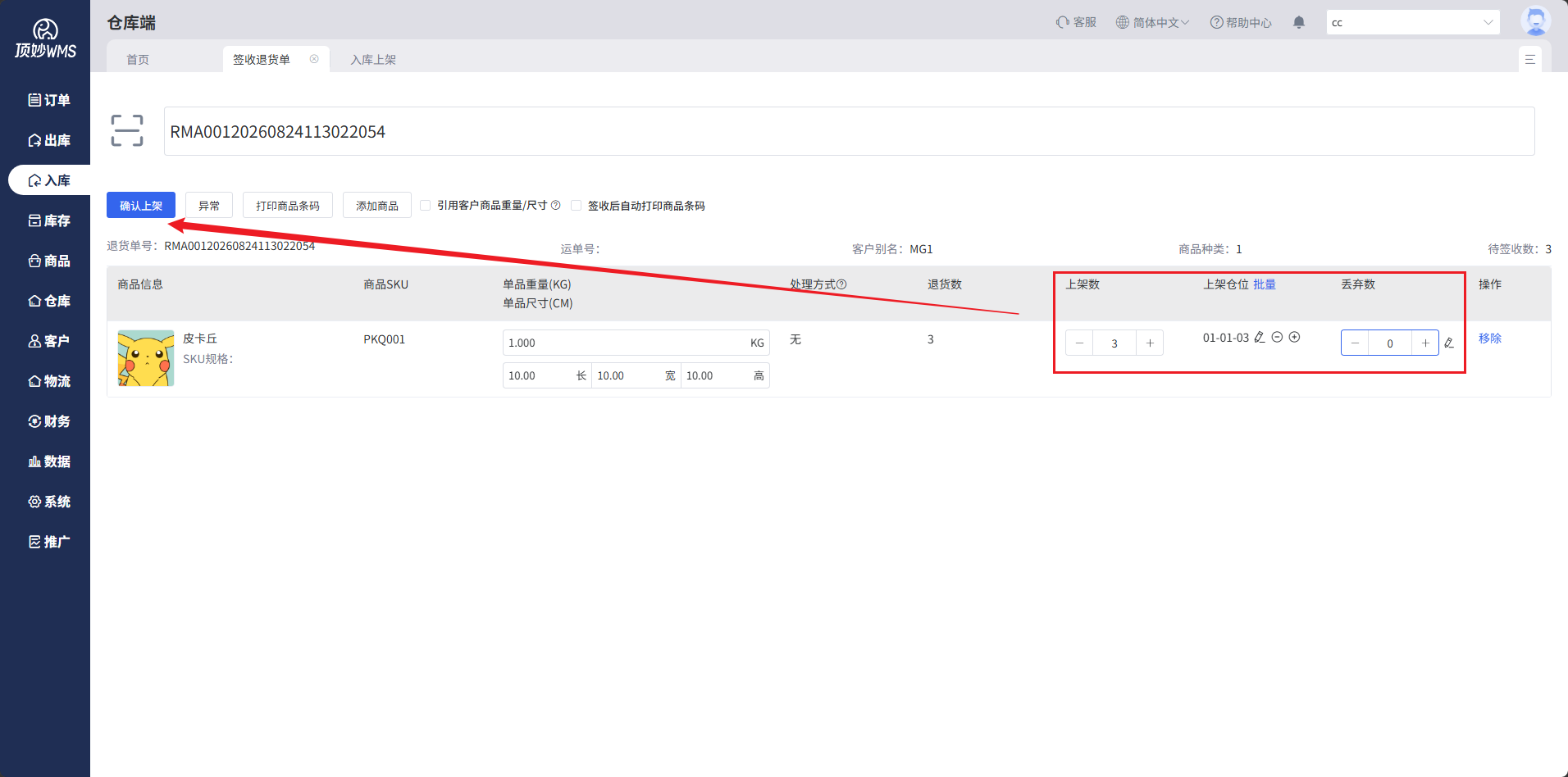
Task: Enable 签收后自动打印商品条码 checkbox
Action: tap(576, 205)
